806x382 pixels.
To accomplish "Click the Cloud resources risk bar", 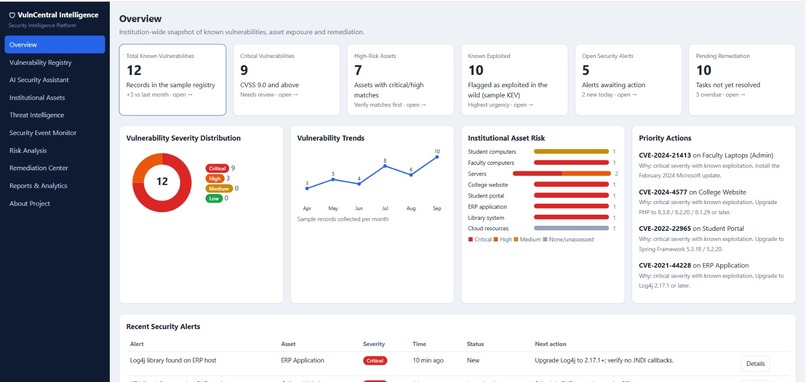I will tap(571, 228).
